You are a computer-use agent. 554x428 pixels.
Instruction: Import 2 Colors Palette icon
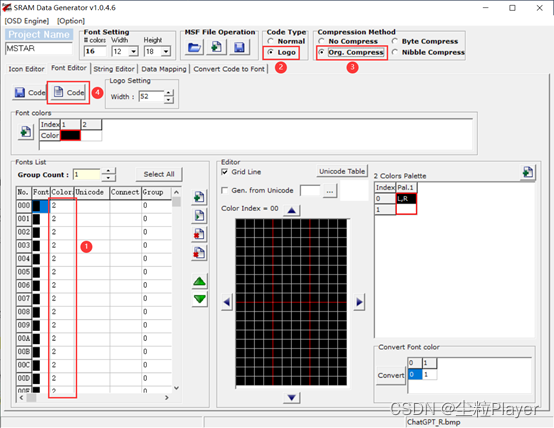point(528,172)
